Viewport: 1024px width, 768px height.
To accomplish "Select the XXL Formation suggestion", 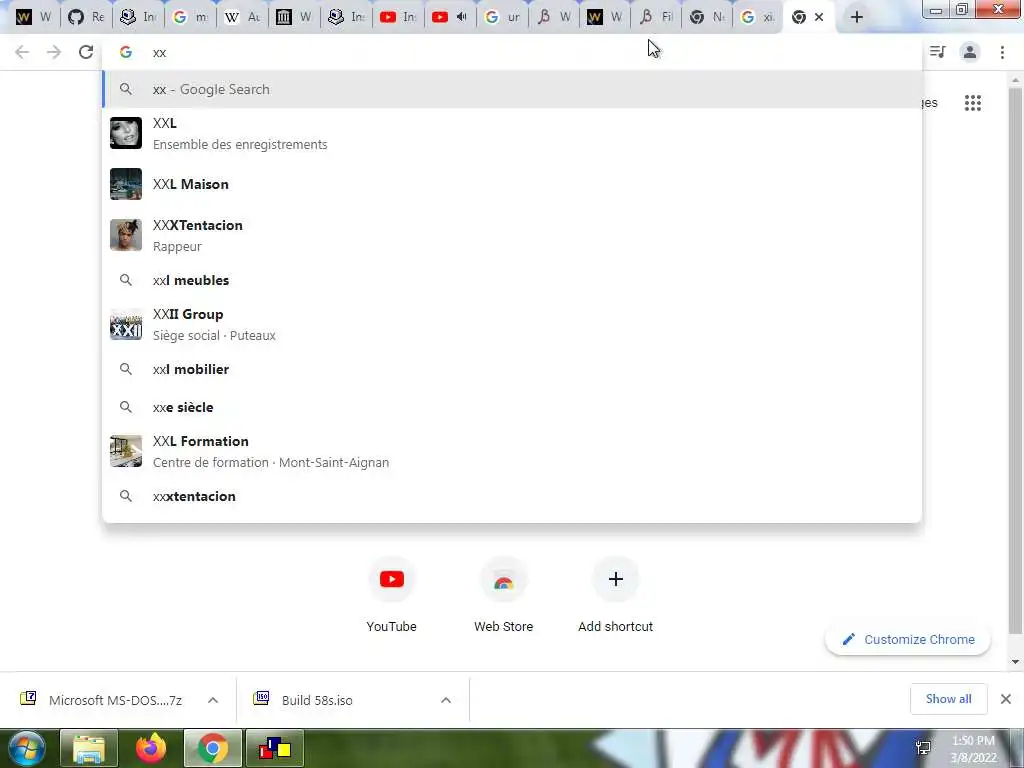I will click(512, 451).
